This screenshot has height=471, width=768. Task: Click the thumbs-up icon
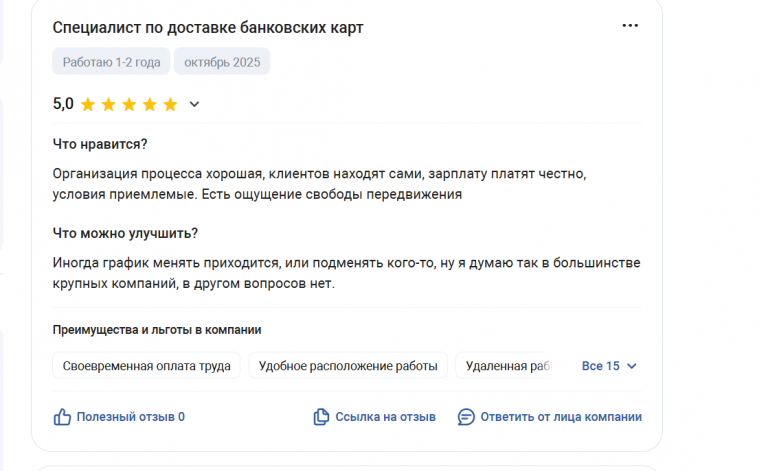pos(62,417)
